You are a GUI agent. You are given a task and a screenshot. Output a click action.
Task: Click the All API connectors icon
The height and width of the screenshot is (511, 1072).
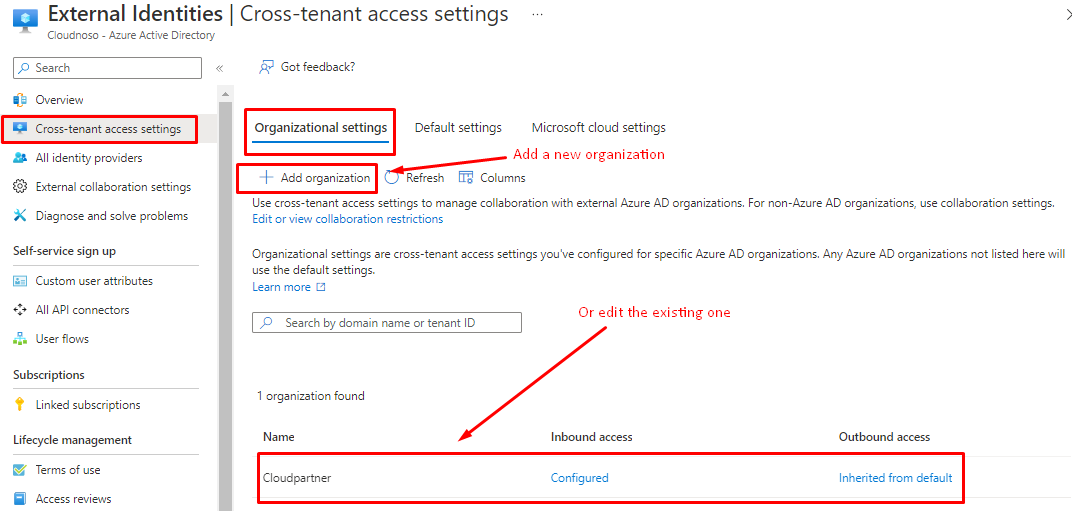[20, 310]
